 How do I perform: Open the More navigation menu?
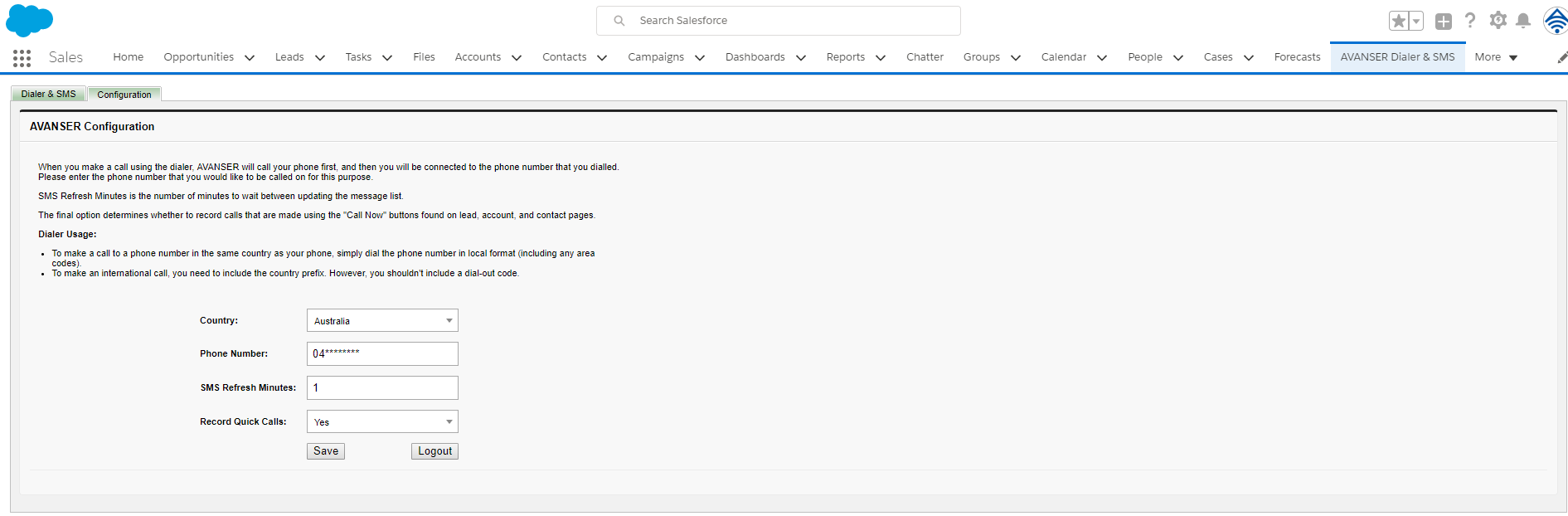coord(1496,57)
